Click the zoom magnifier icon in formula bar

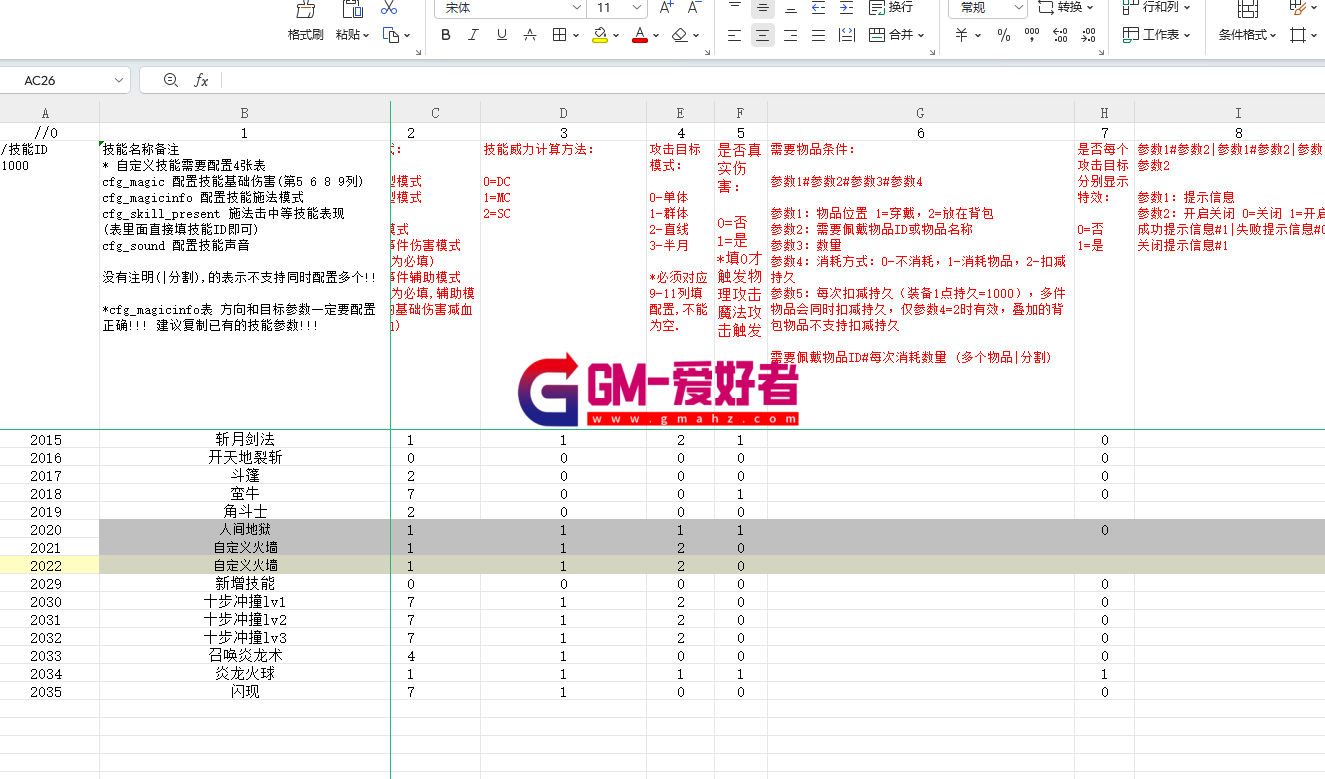coord(170,80)
